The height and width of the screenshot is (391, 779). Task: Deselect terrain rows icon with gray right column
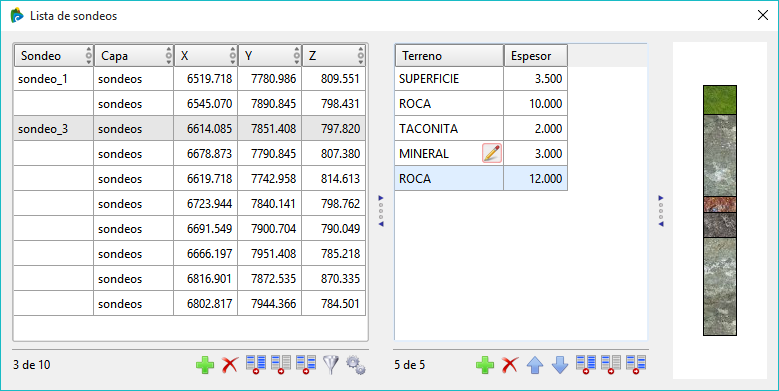coord(611,365)
